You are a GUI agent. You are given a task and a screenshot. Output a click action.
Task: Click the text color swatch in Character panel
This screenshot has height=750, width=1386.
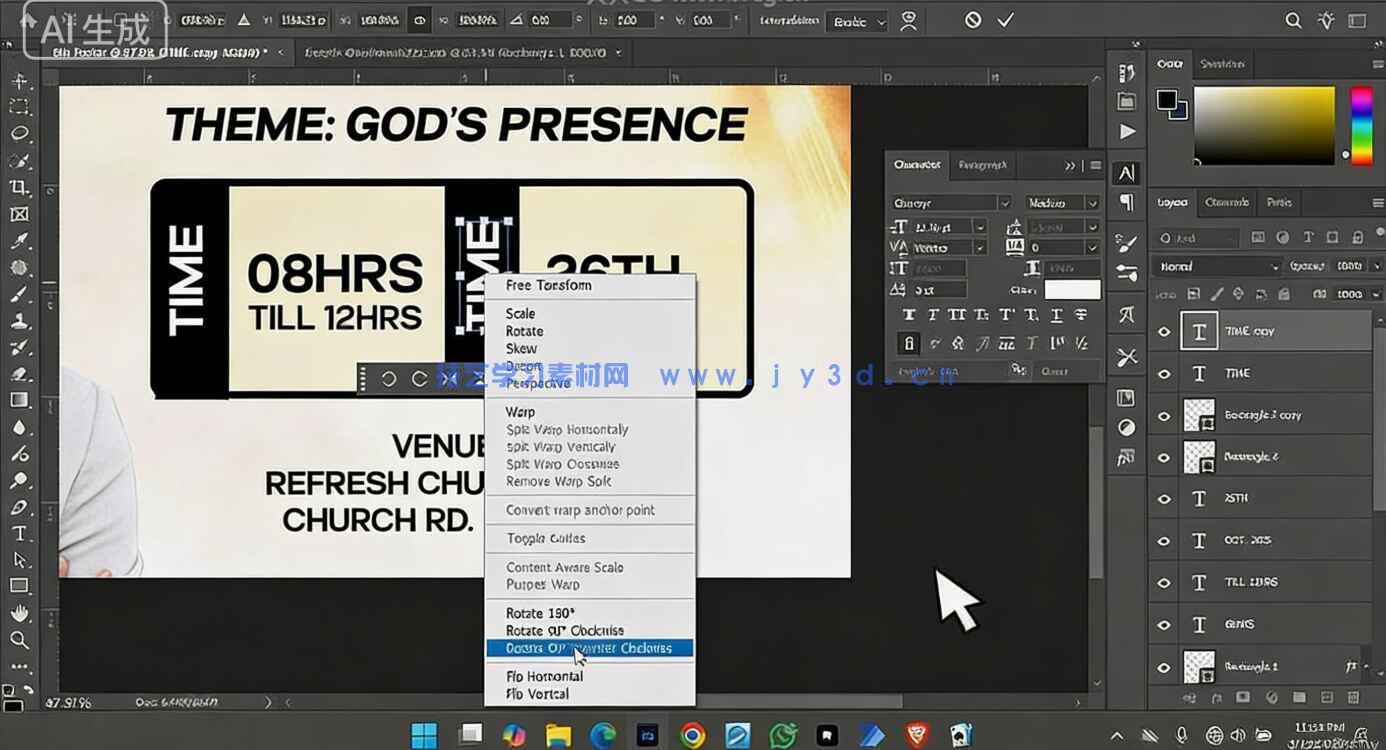click(x=1073, y=290)
